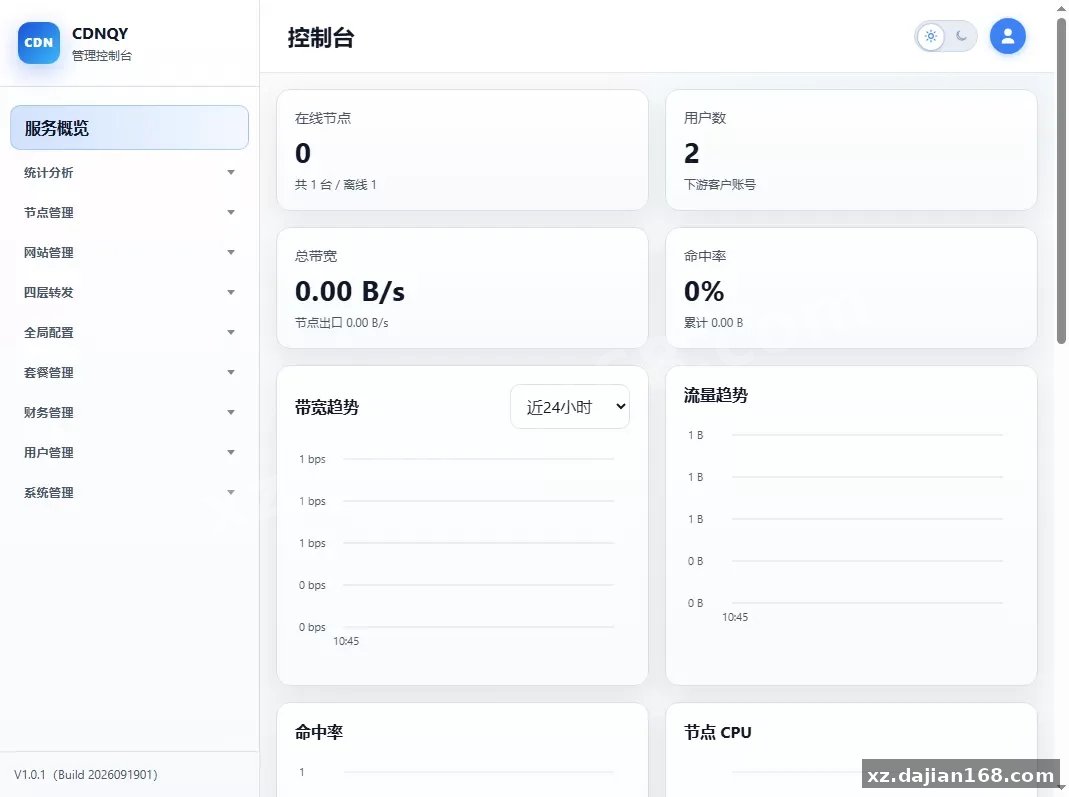The height and width of the screenshot is (797, 1069).
Task: Click the 在线节点 card label
Action: (x=323, y=118)
